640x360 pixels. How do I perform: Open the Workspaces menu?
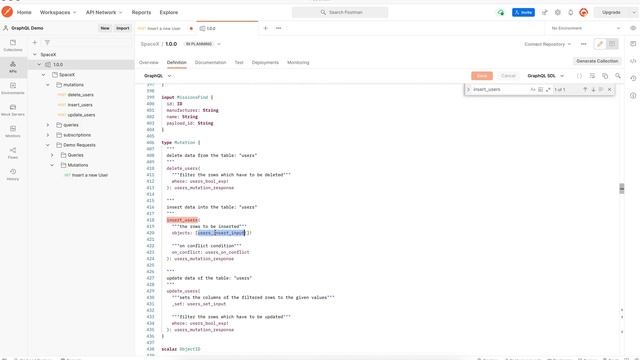point(58,12)
